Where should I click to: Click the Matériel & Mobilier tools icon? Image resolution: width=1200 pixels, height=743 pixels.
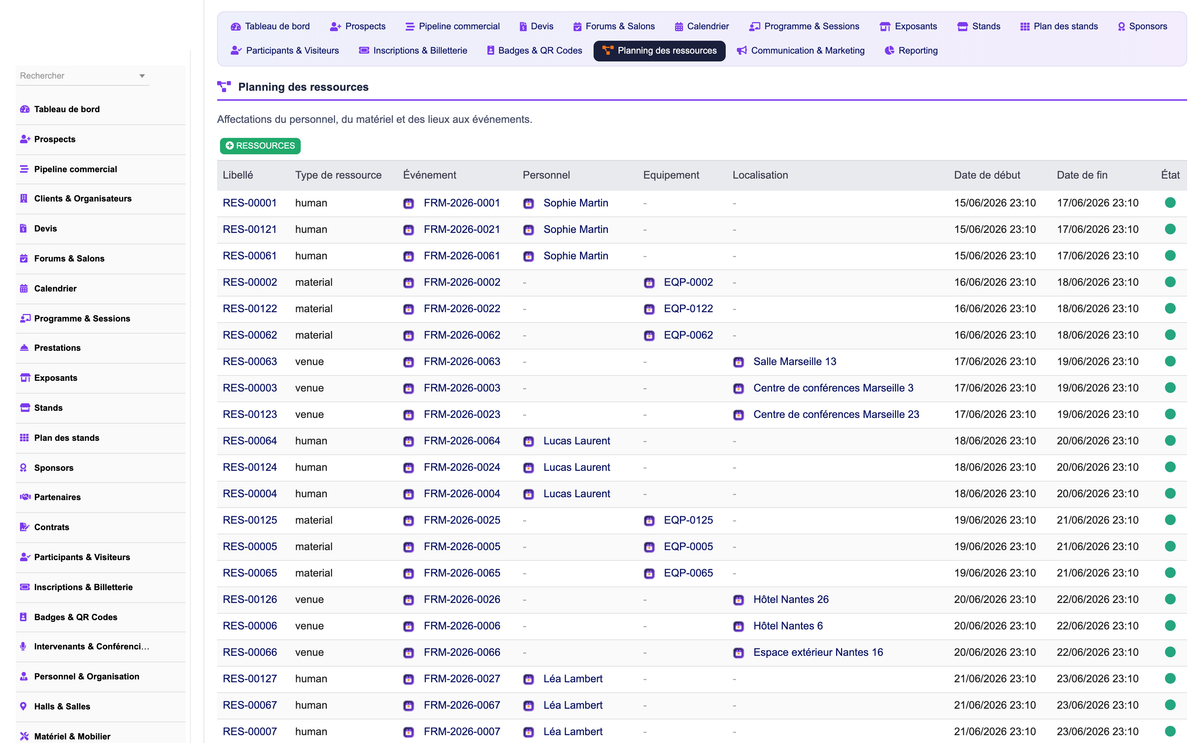point(24,736)
